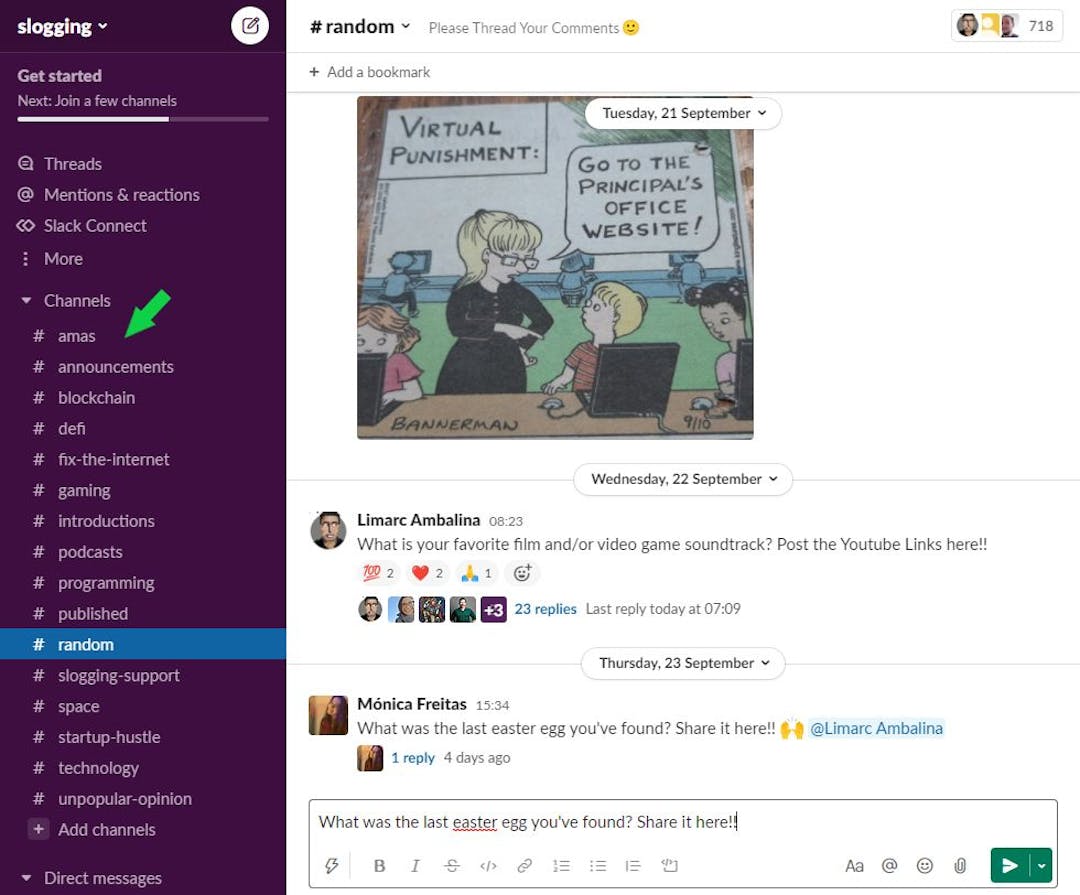Click the compose new message pencil icon
The image size is (1080, 895).
[249, 26]
